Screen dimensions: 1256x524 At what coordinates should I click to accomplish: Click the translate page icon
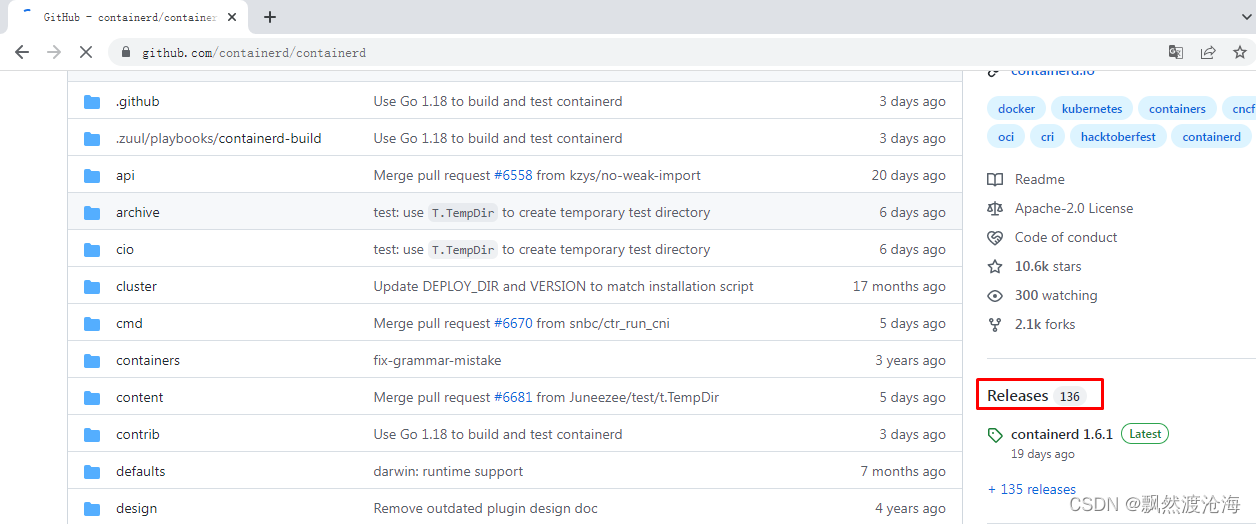[1176, 52]
